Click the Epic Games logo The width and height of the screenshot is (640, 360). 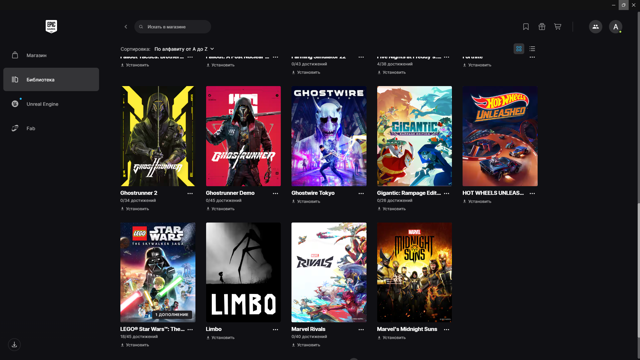[x=51, y=27]
